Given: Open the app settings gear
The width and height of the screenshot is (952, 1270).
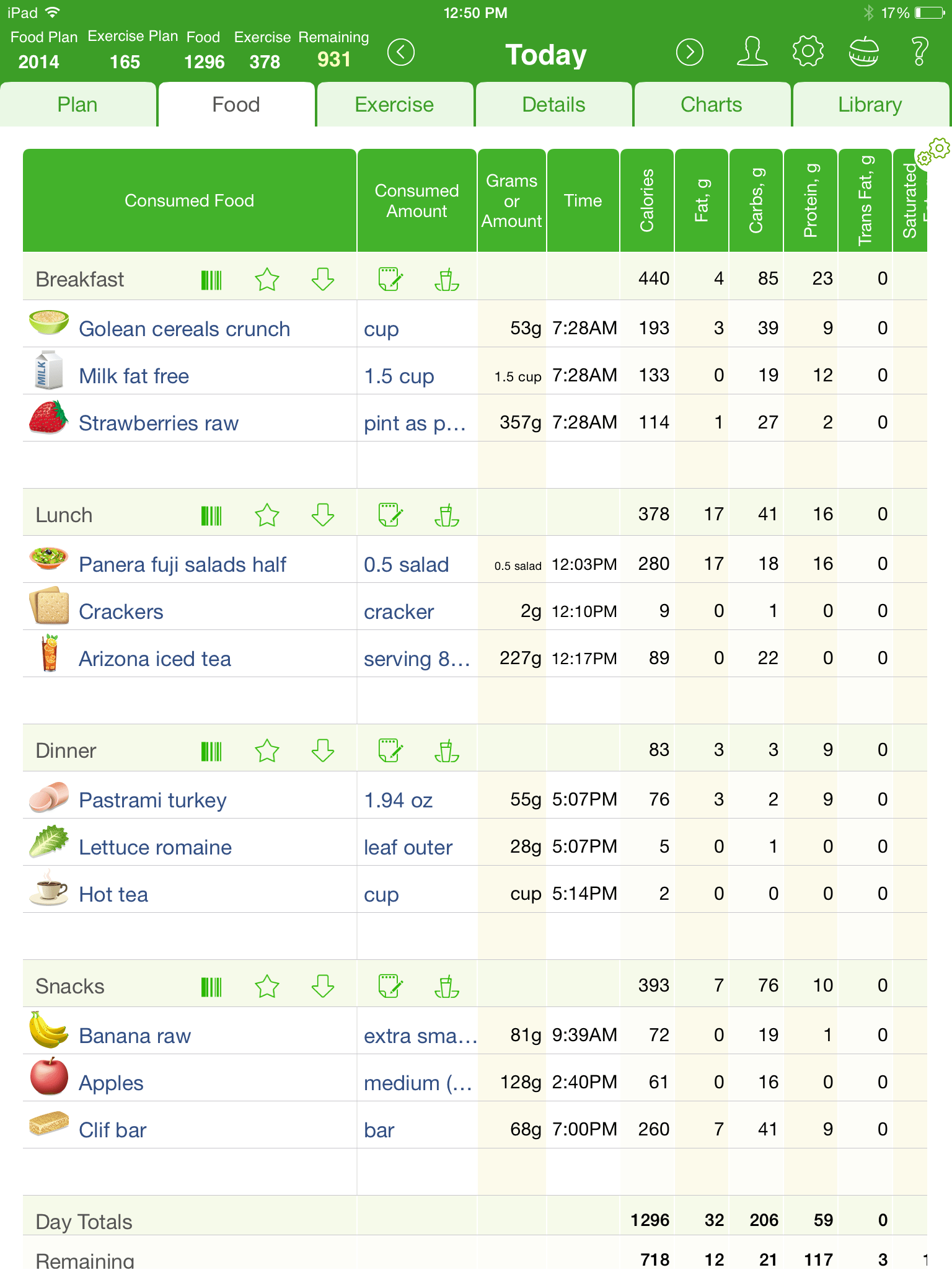Looking at the screenshot, I should [x=808, y=52].
